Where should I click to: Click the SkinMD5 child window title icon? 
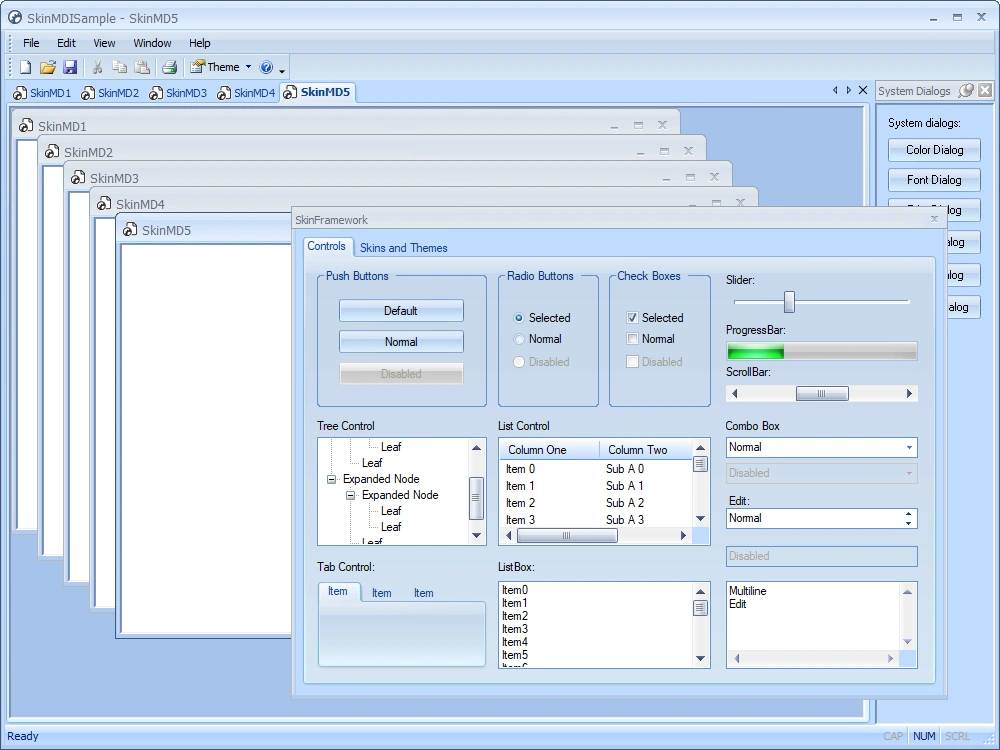click(130, 229)
